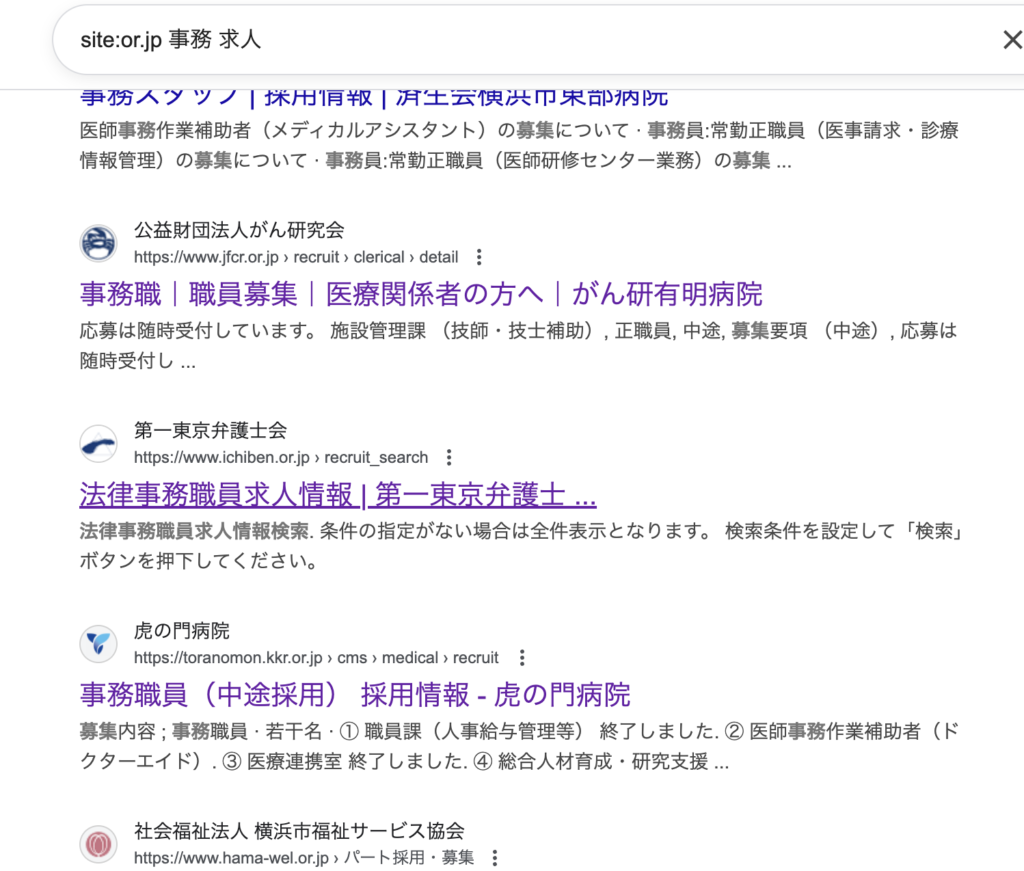Viewport: 1024px width, 871px height.
Task: Open more options for ichiben.or.jp result
Action: tap(449, 458)
